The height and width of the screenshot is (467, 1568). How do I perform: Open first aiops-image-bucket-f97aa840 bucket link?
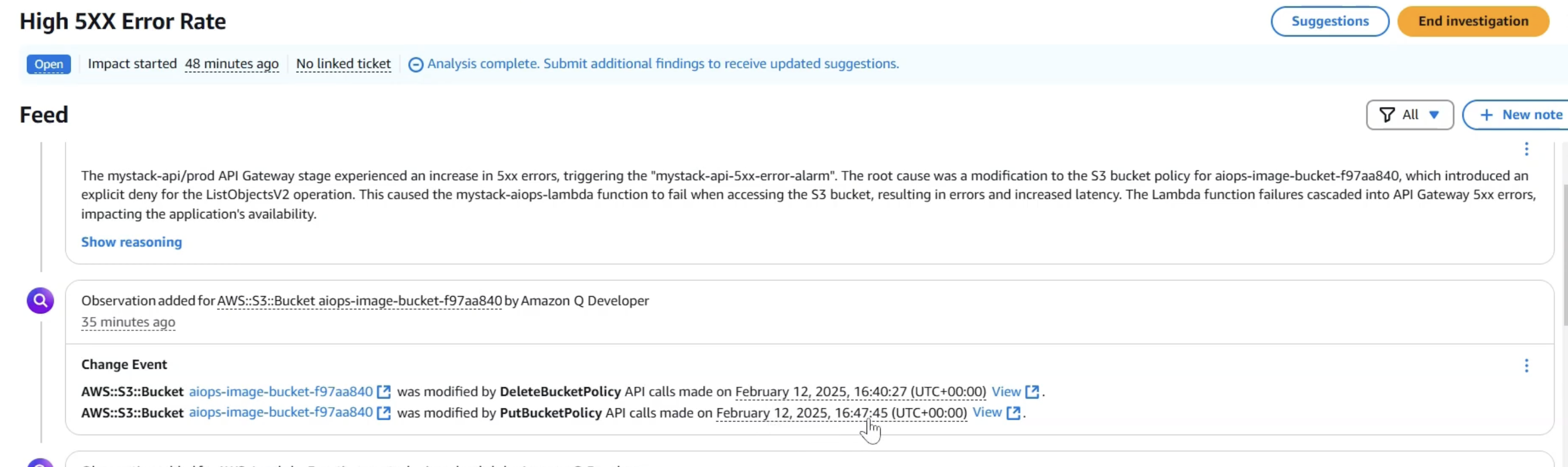click(x=280, y=392)
